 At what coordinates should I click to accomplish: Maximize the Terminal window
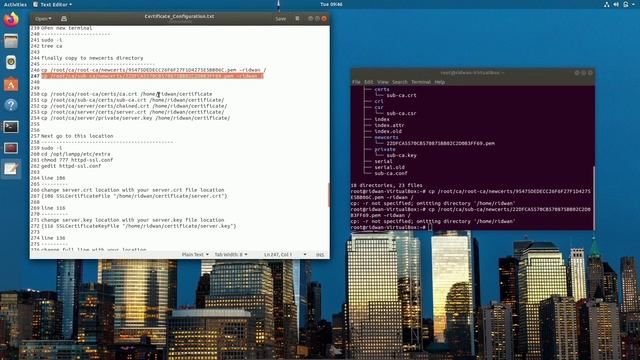click(x=584, y=73)
